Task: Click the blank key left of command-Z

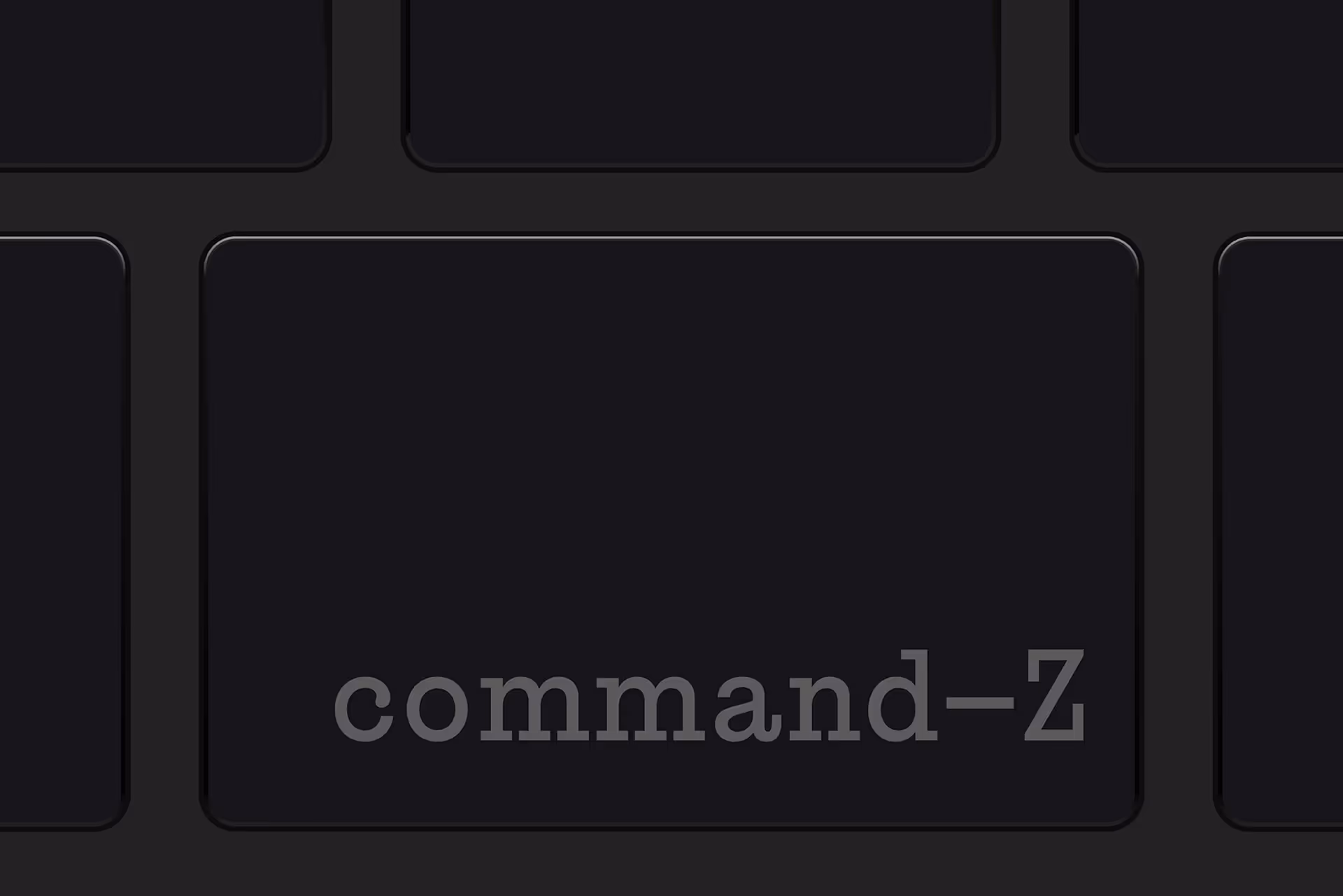Action: (63, 532)
